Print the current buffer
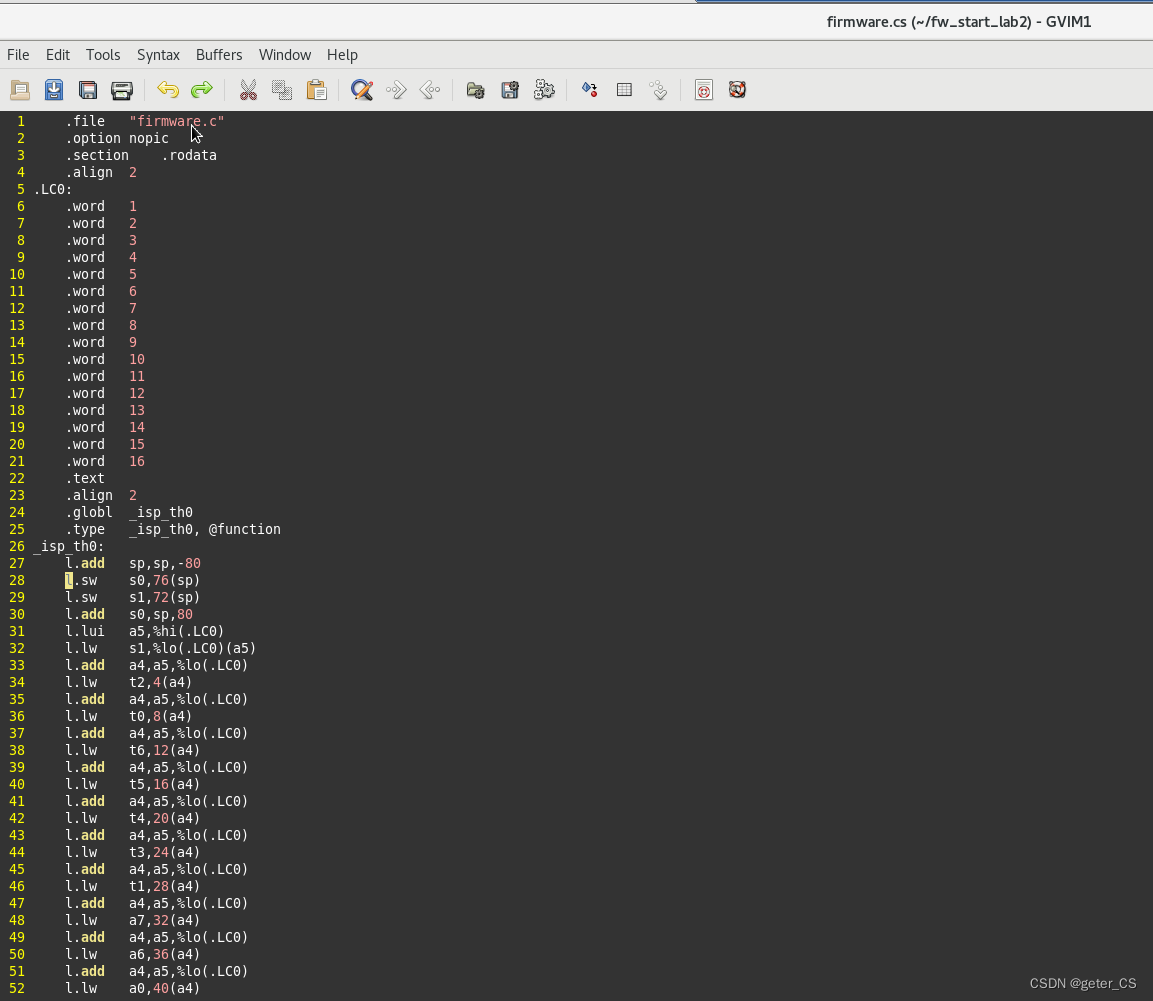Viewport: 1153px width, 1001px height. pos(122,90)
